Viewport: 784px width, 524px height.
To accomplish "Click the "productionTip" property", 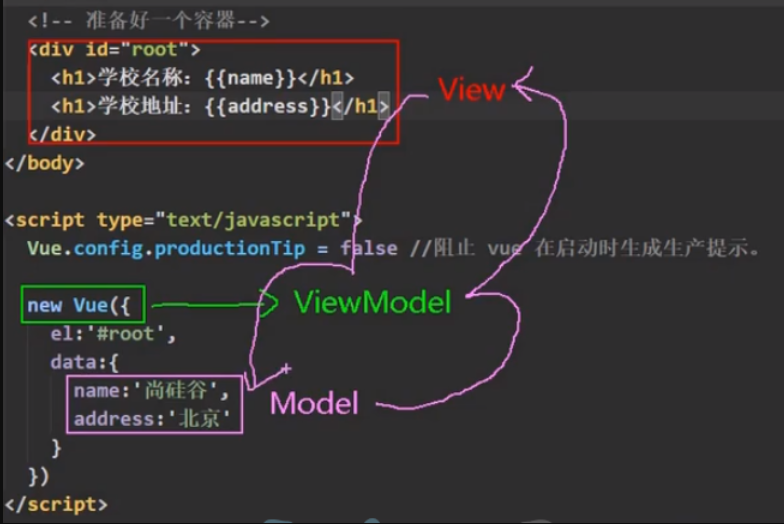I will [230, 248].
